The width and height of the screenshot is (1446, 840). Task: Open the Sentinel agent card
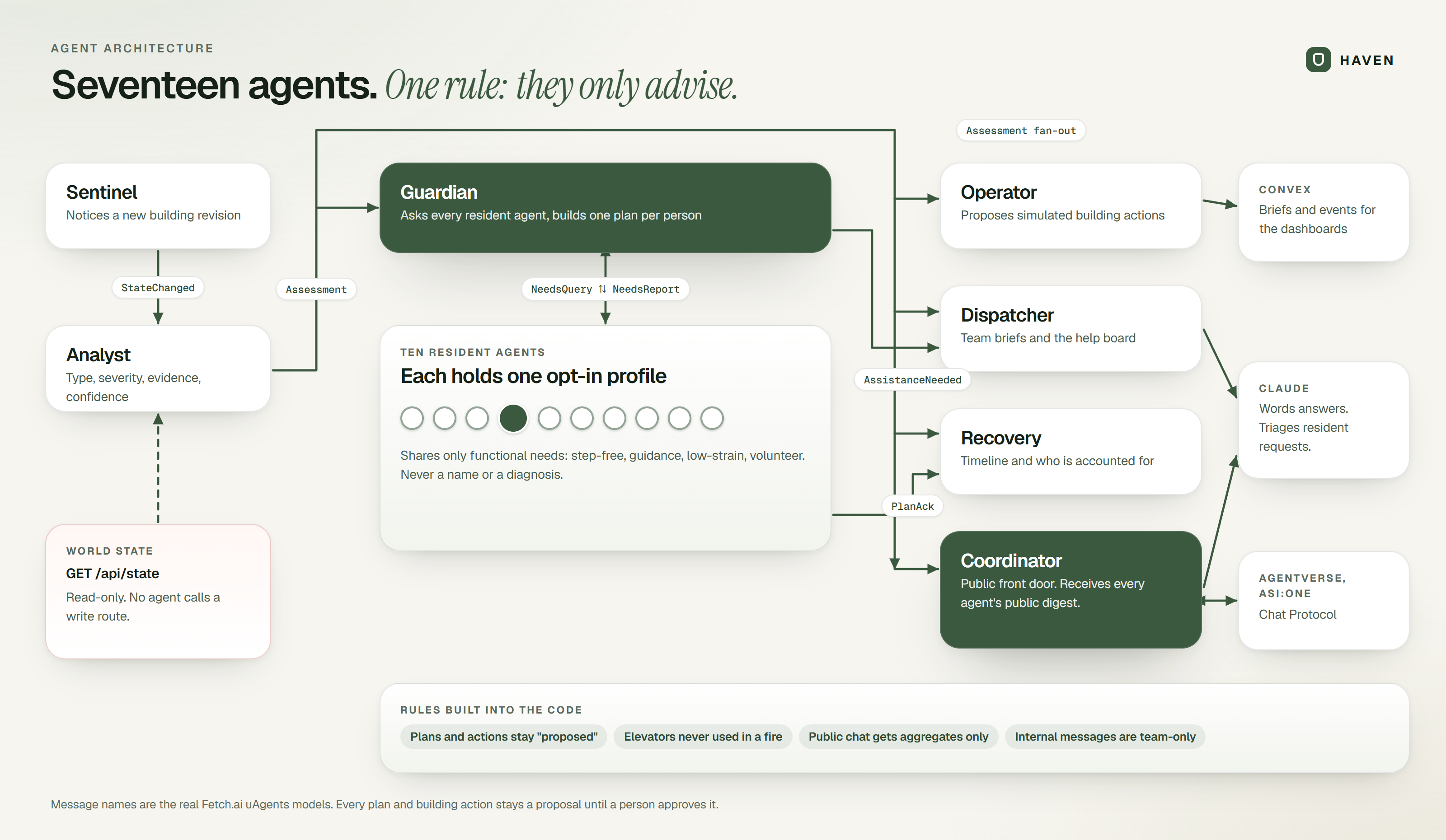click(x=158, y=206)
